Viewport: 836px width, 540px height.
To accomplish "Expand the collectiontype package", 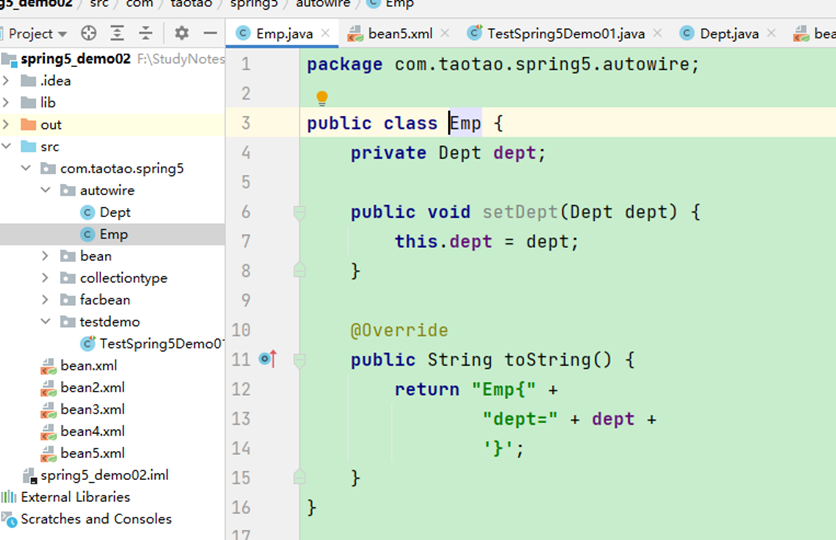I will 46,278.
